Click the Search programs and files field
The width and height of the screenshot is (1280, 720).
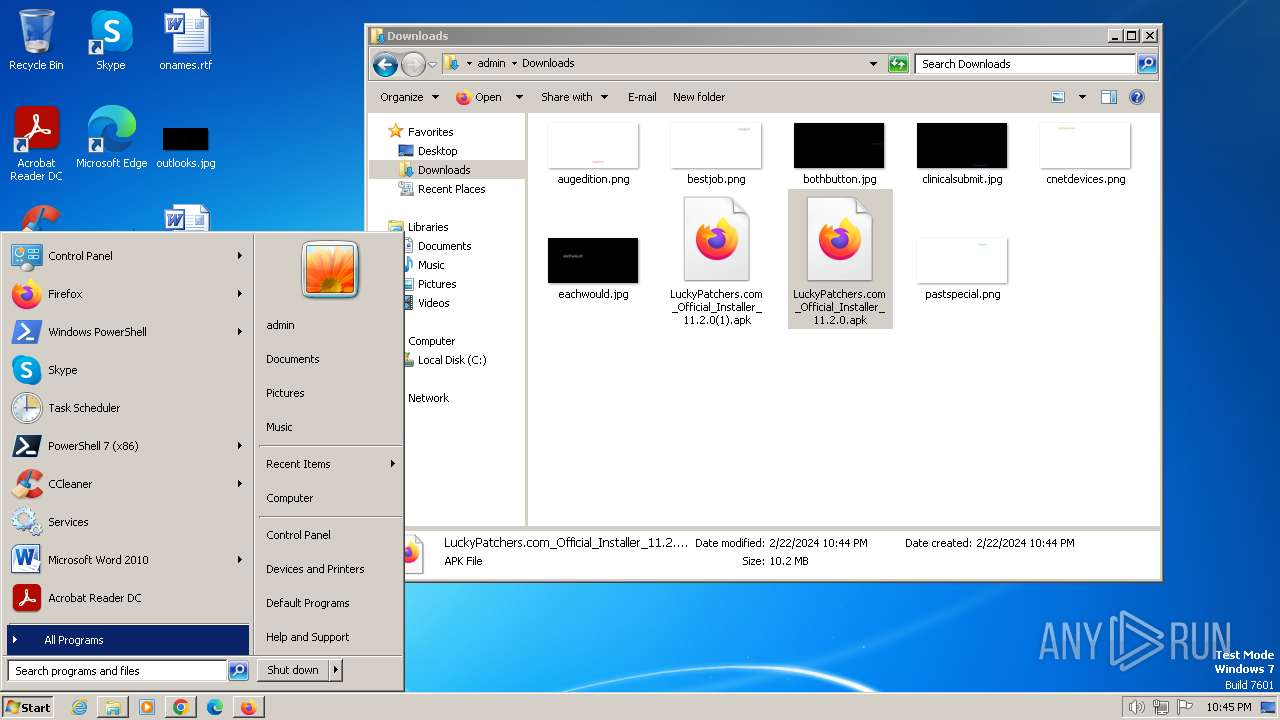click(118, 671)
